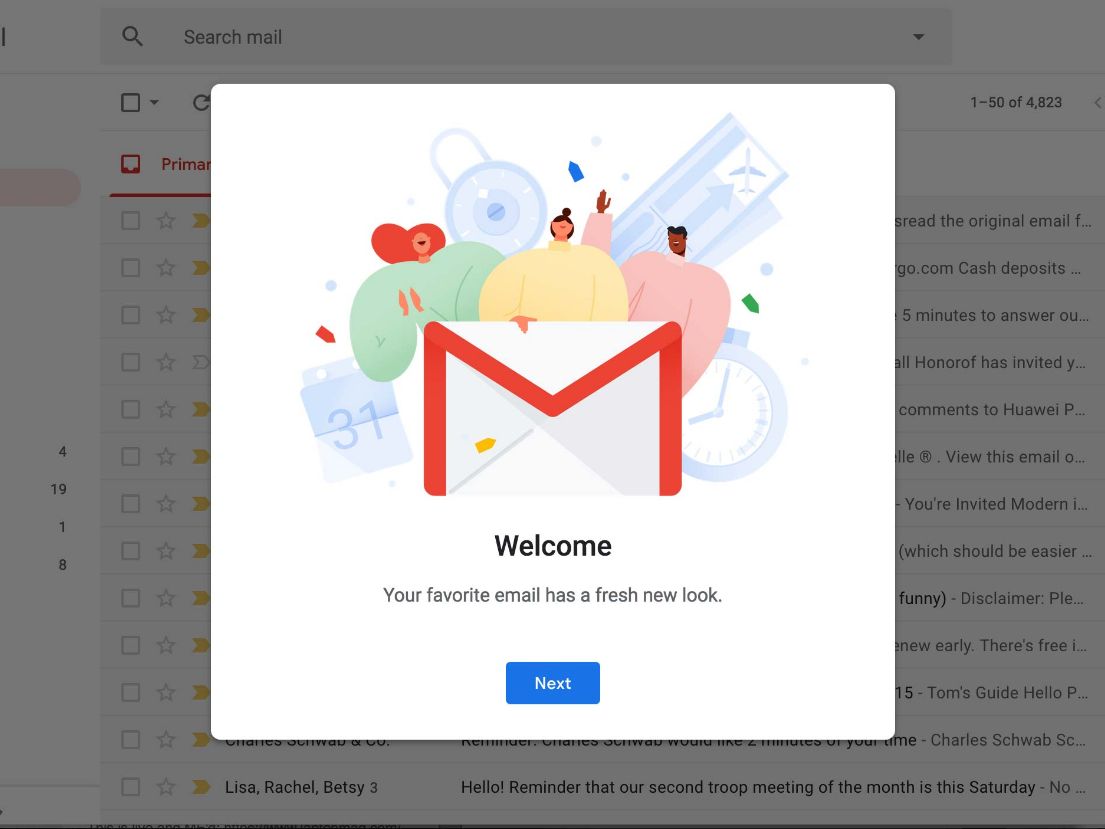1105x829 pixels.
Task: Star the first email in the list
Action: 166,221
